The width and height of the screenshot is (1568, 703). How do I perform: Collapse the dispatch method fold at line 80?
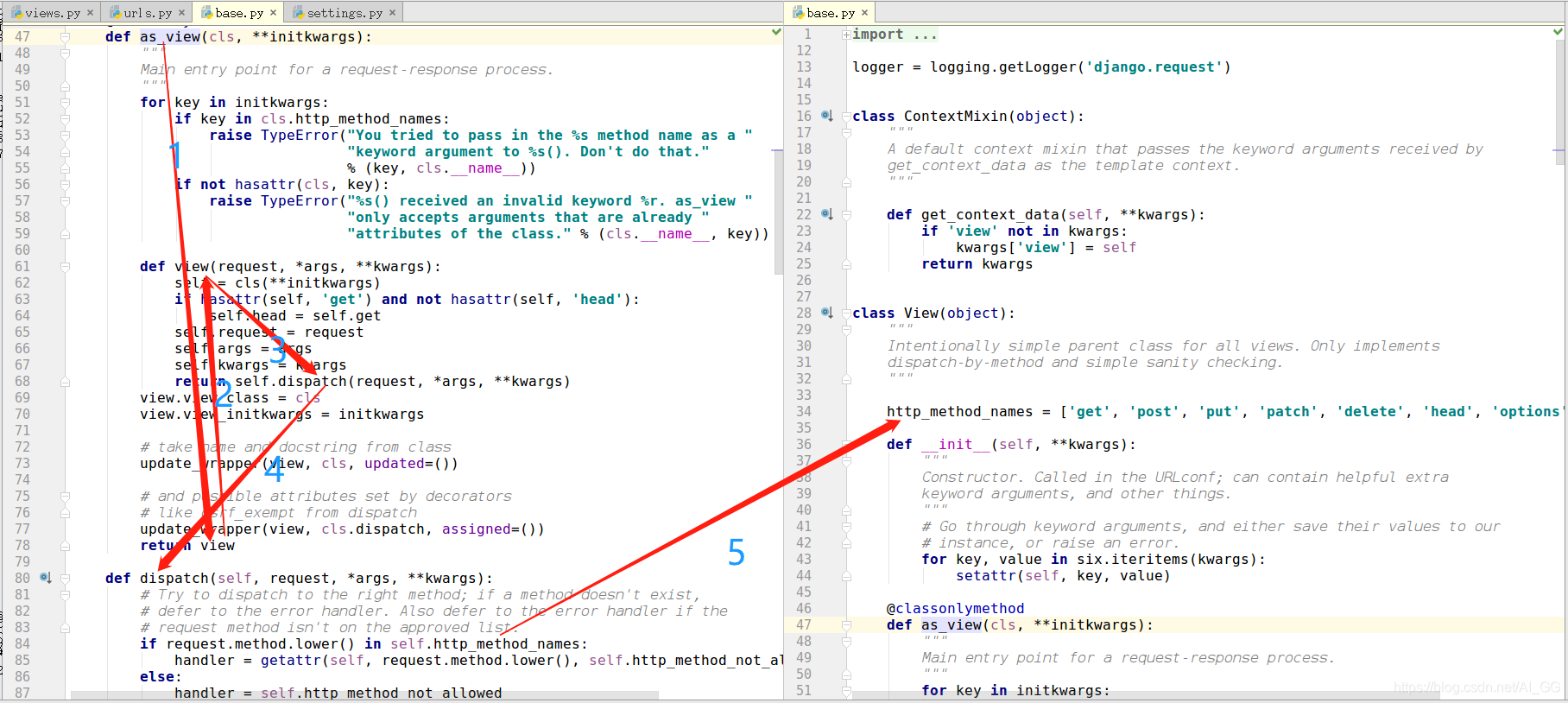[65, 578]
